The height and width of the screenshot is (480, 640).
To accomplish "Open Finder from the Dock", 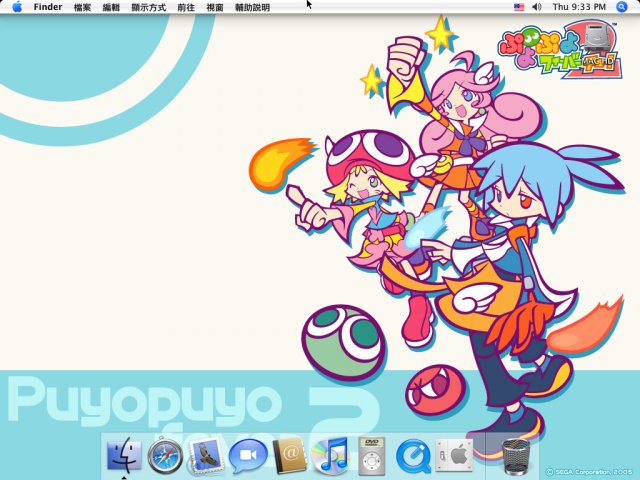I will coord(124,455).
